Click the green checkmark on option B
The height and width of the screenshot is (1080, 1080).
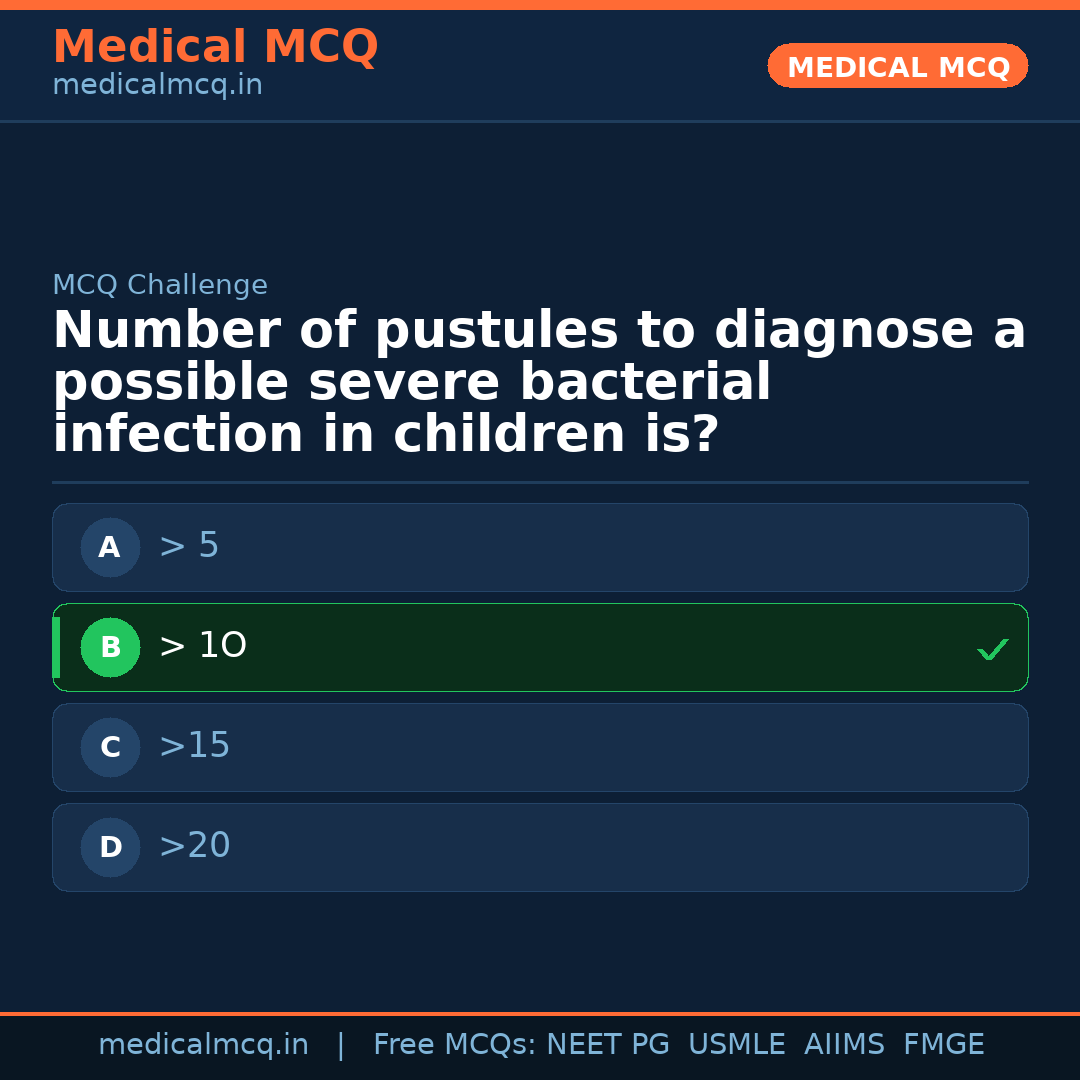992,649
